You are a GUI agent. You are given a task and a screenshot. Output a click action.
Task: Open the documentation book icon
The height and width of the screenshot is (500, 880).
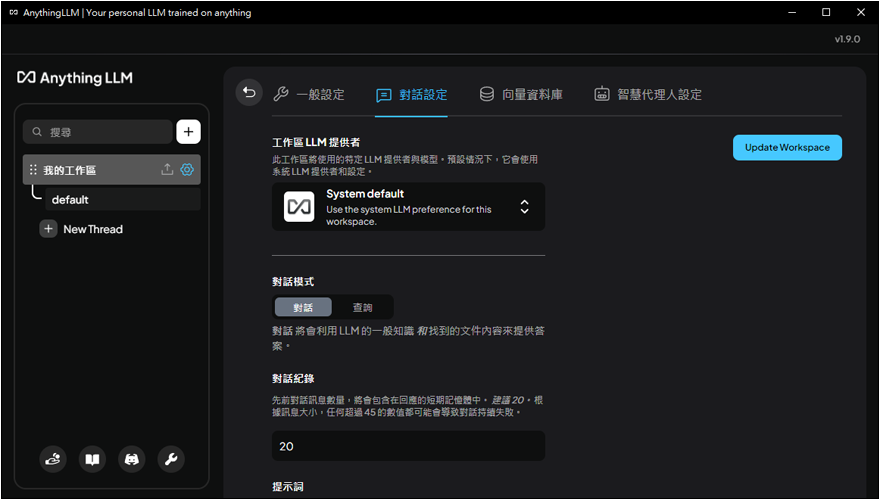(92, 459)
